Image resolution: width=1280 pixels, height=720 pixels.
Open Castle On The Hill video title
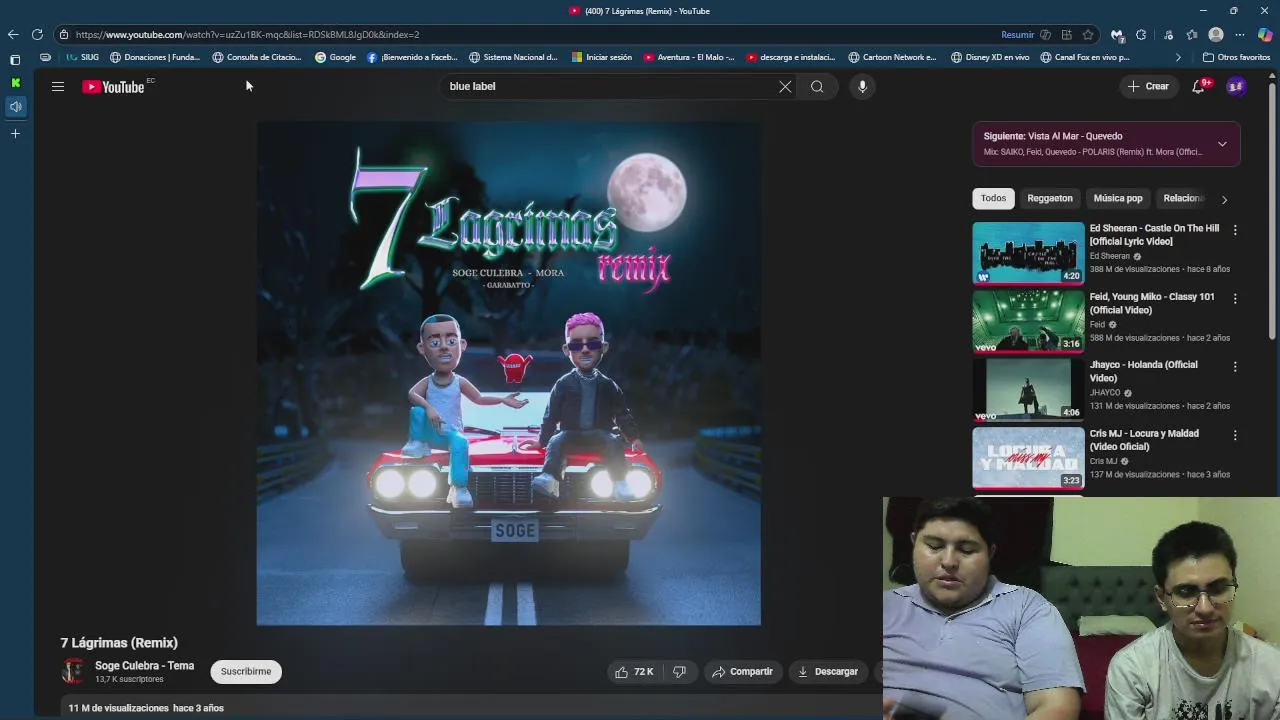(x=1154, y=235)
